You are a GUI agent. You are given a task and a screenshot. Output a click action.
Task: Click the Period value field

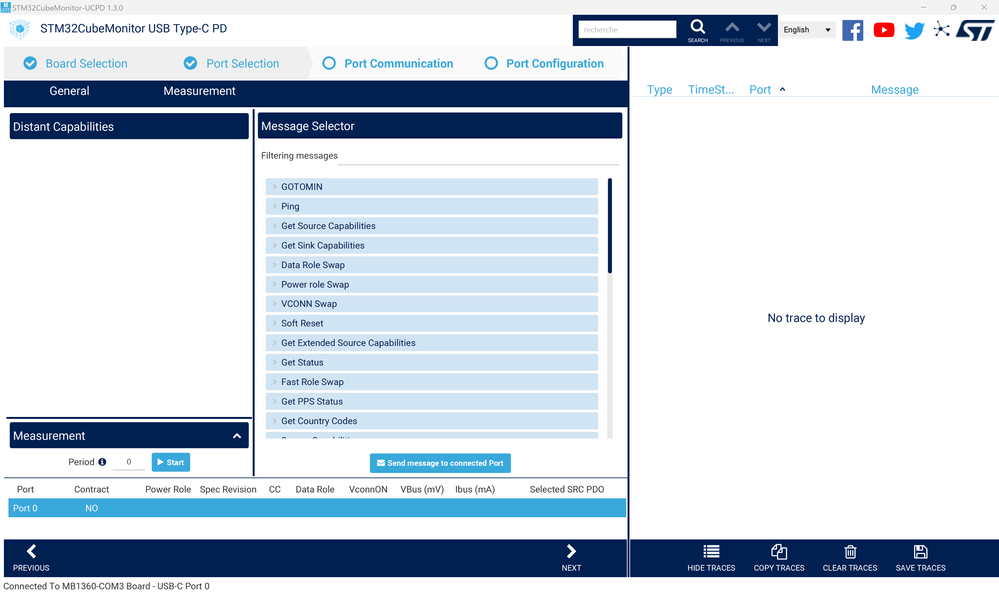click(129, 462)
